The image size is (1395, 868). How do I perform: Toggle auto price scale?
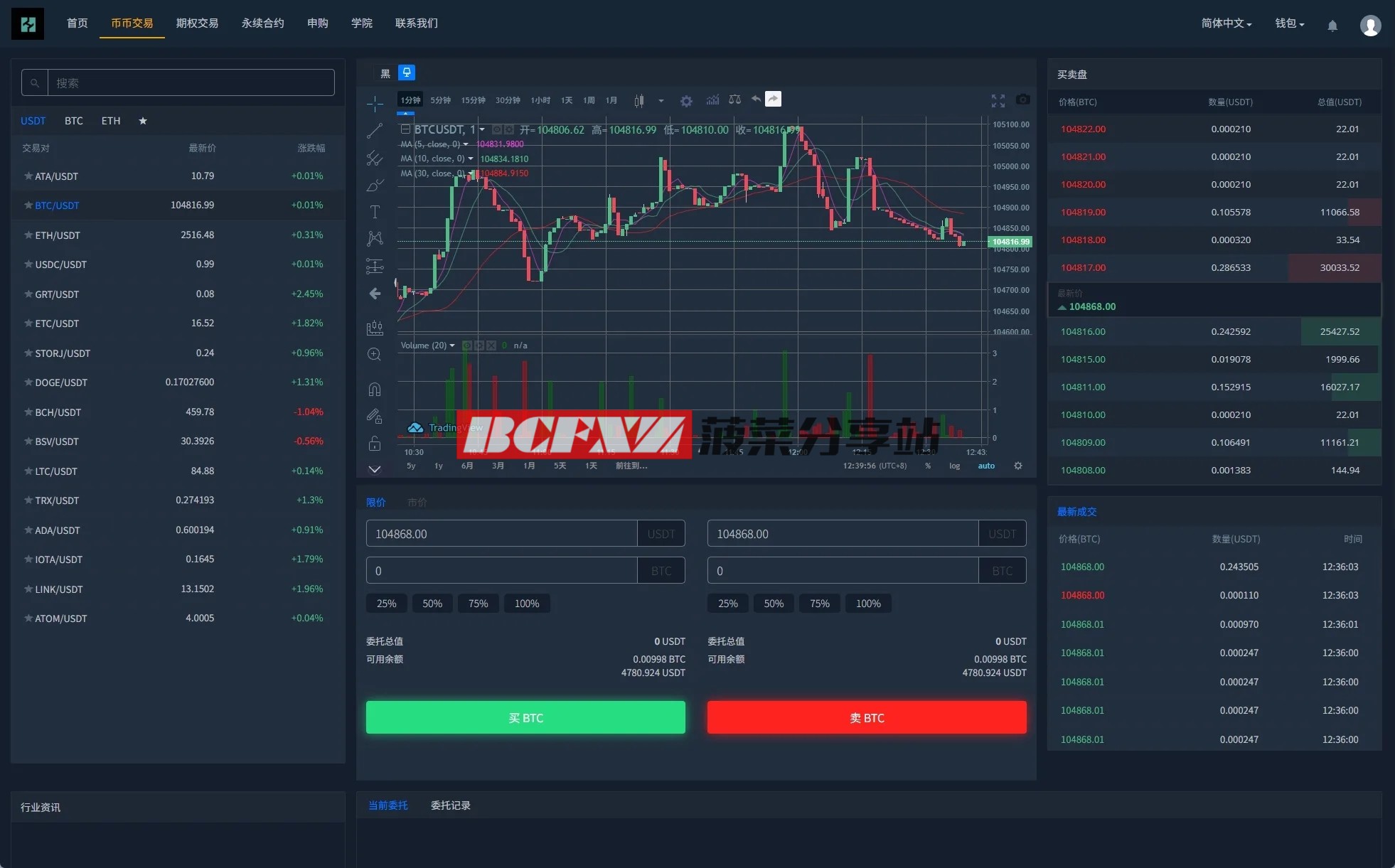986,466
